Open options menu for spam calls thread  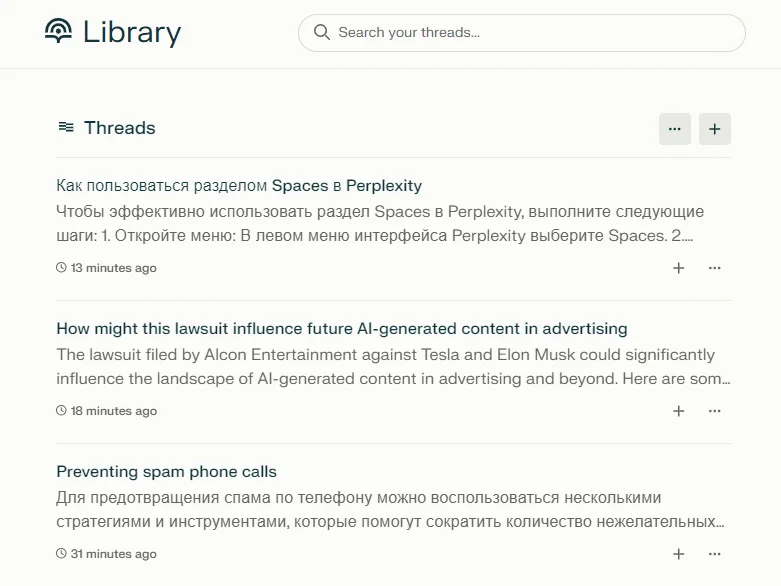715,554
